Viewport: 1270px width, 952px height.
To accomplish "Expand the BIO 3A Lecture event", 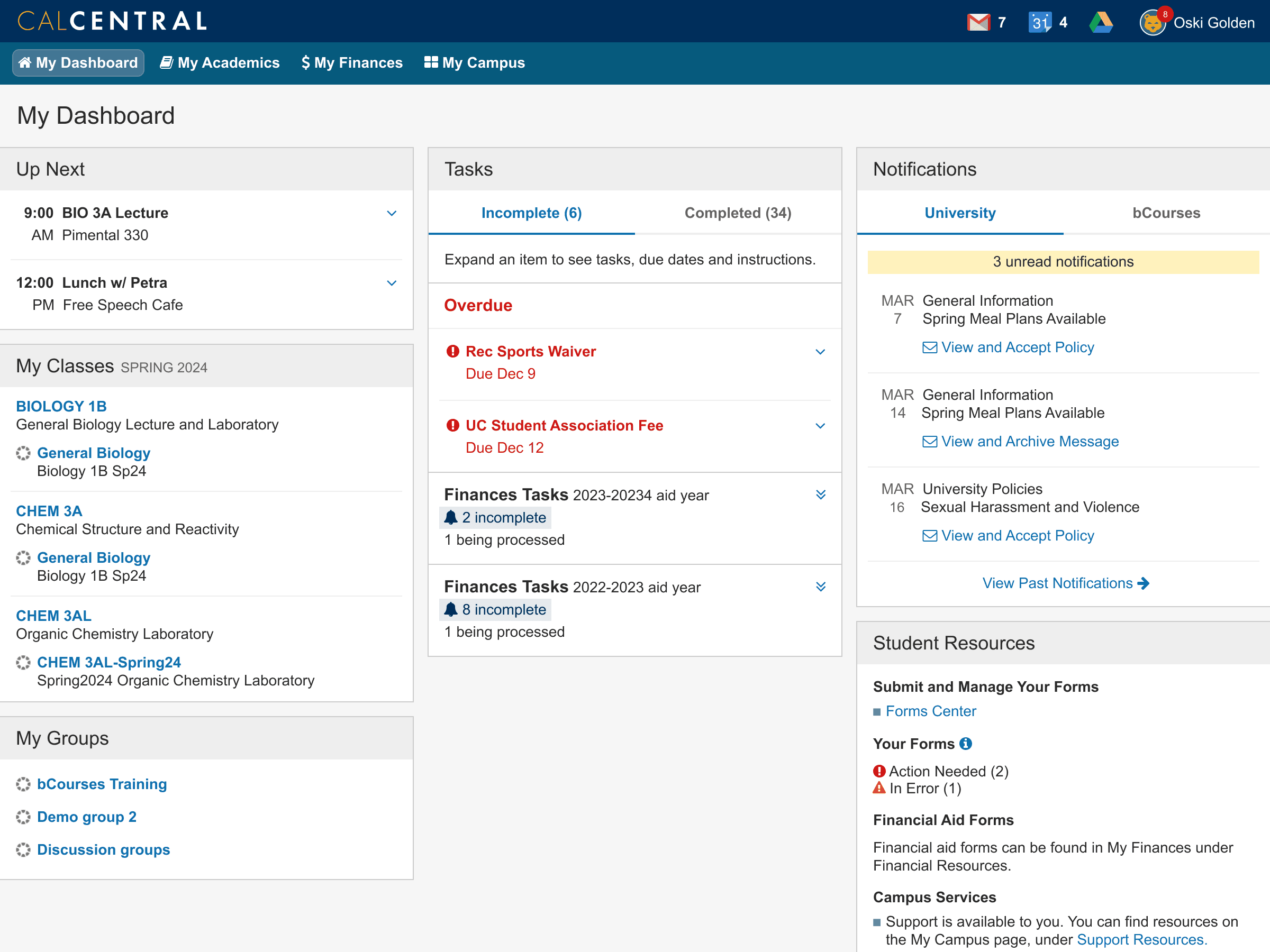I will (392, 214).
